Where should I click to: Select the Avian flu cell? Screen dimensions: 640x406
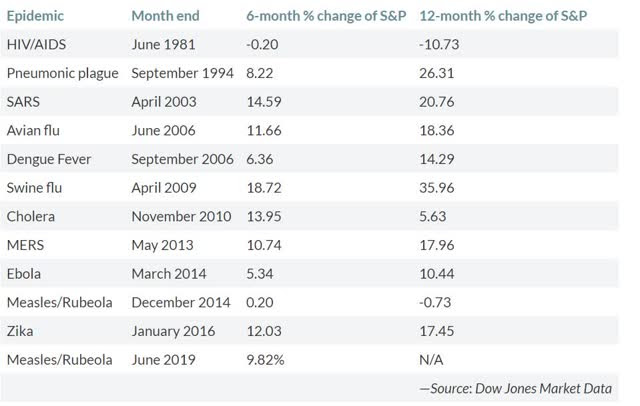[x=35, y=131]
